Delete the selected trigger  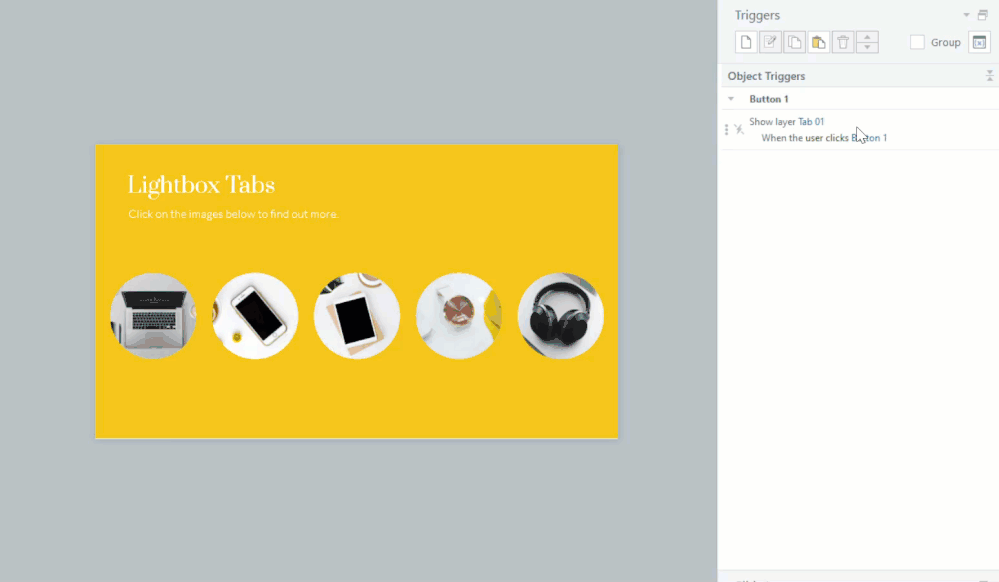pyautogui.click(x=842, y=42)
